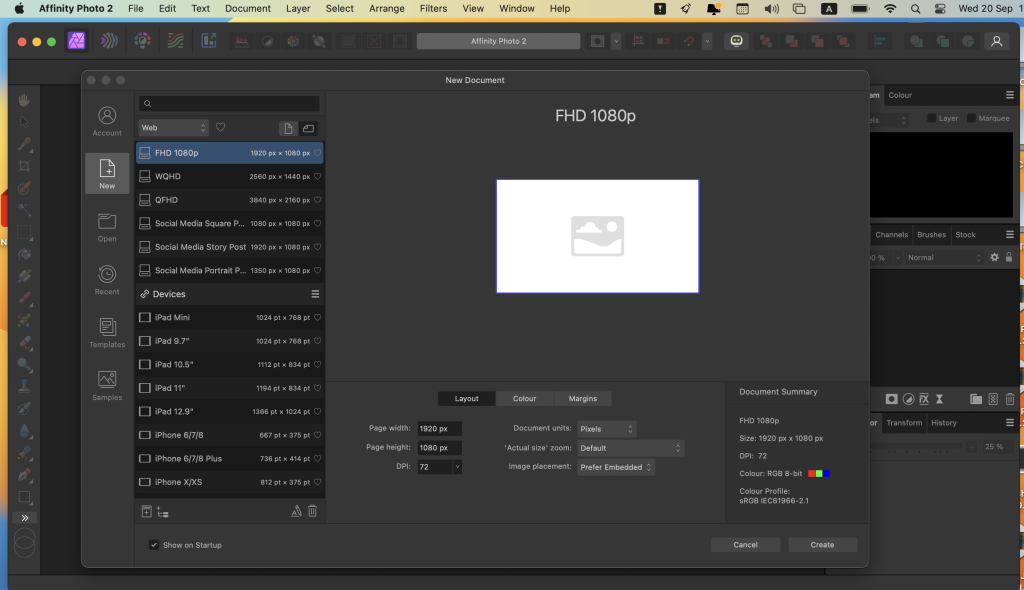Click the Create button

point(822,545)
